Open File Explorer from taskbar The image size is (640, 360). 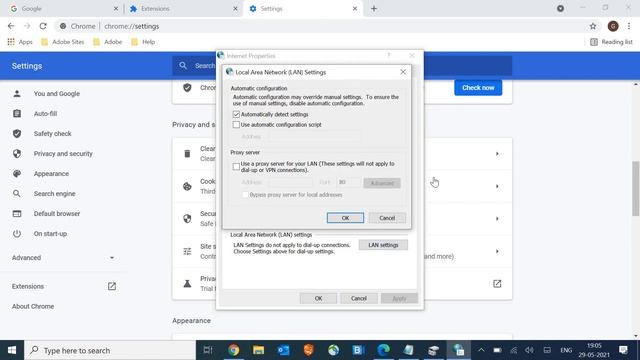click(x=258, y=350)
